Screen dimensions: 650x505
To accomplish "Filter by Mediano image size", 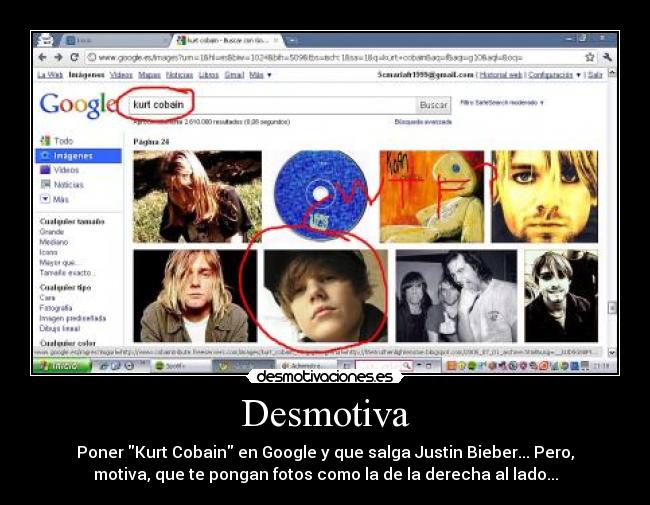I will tap(54, 242).
